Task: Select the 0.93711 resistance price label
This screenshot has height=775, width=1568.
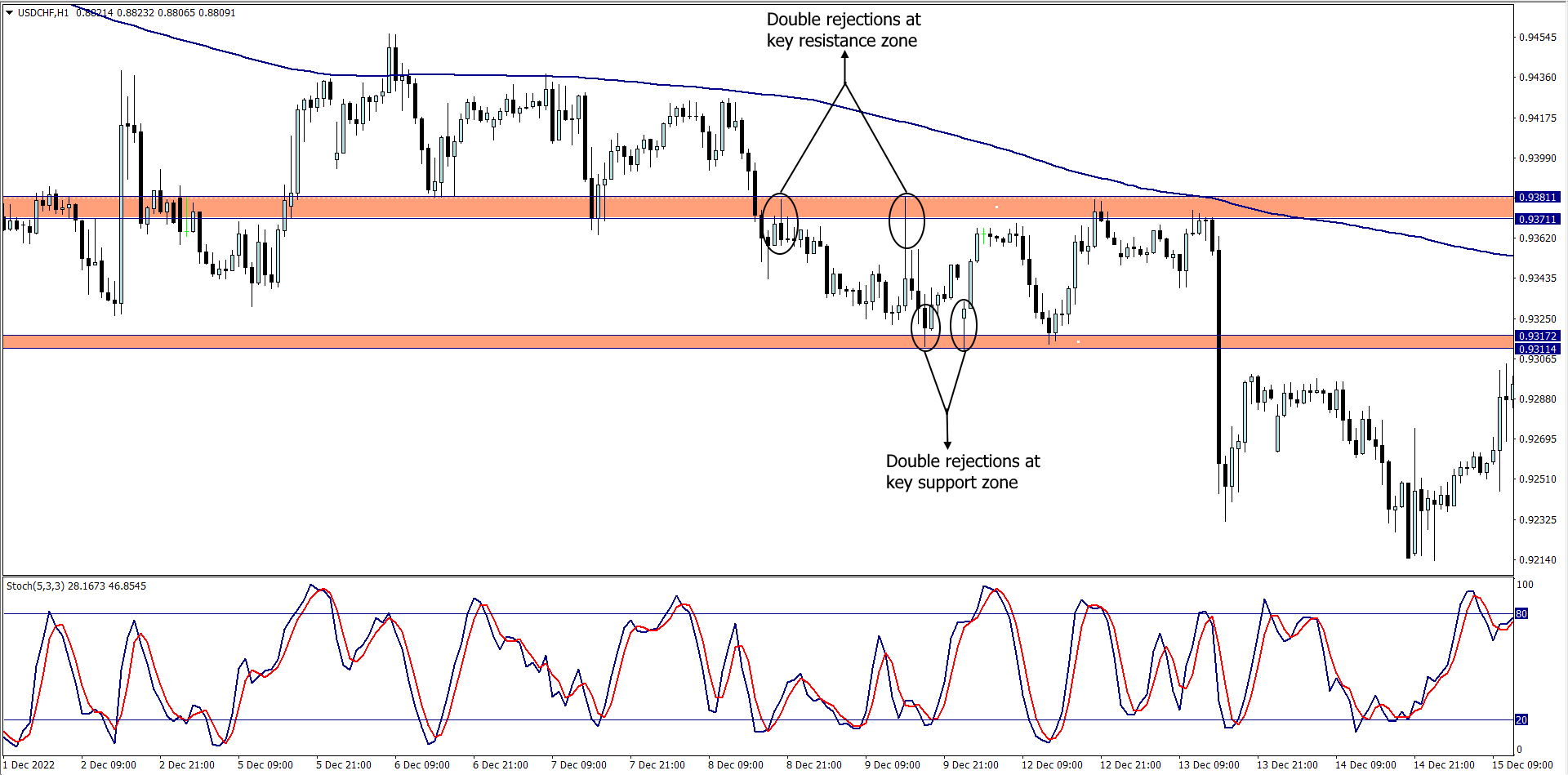Action: [1538, 220]
